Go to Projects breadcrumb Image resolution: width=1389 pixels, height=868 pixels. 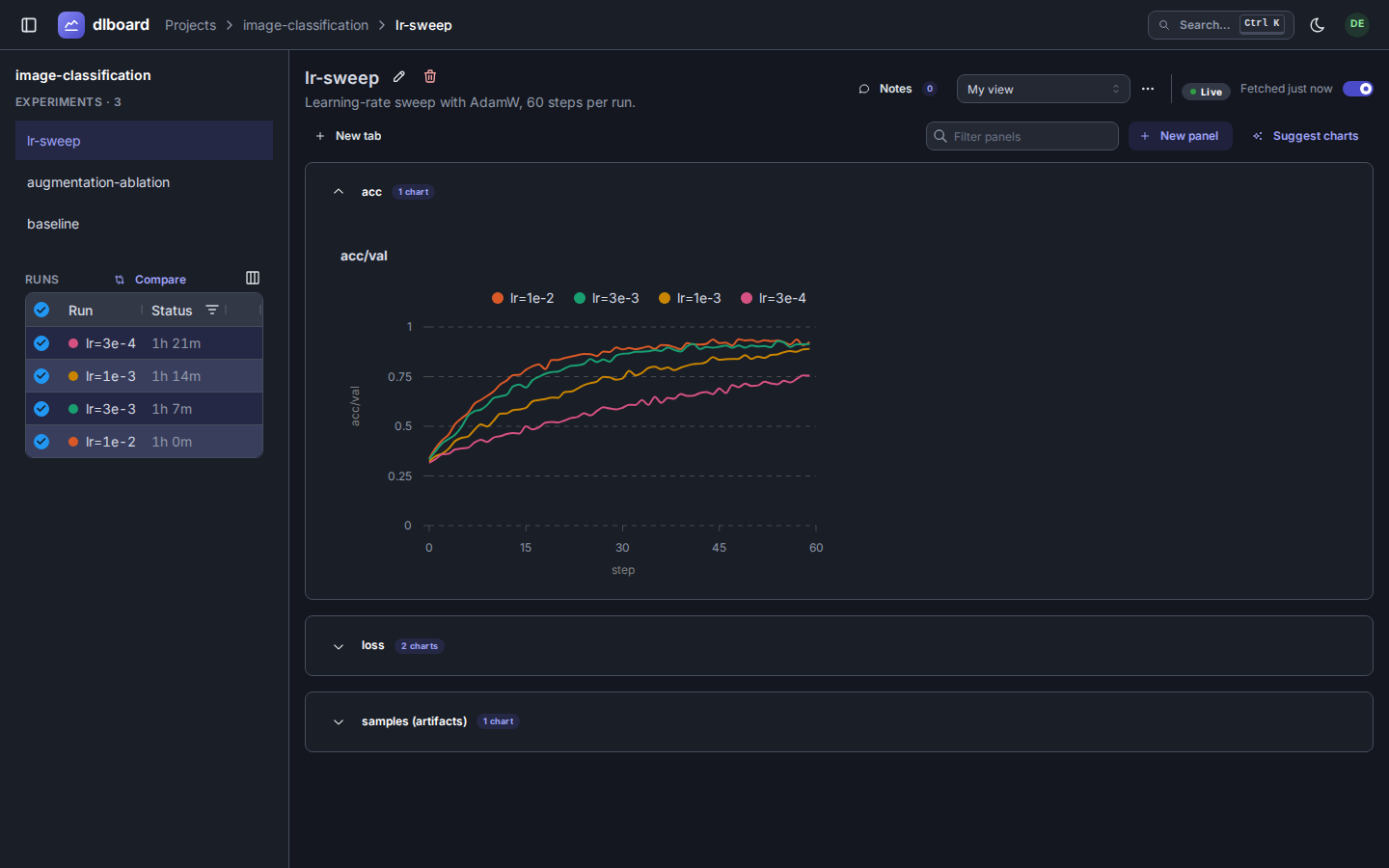(x=190, y=25)
